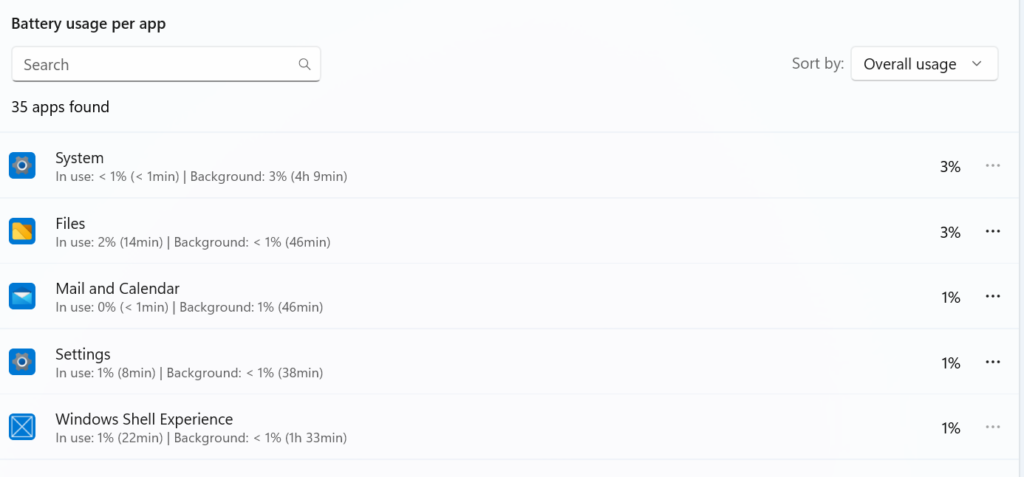The height and width of the screenshot is (477, 1024).
Task: Open the Sort by Overall usage dropdown
Action: (924, 63)
